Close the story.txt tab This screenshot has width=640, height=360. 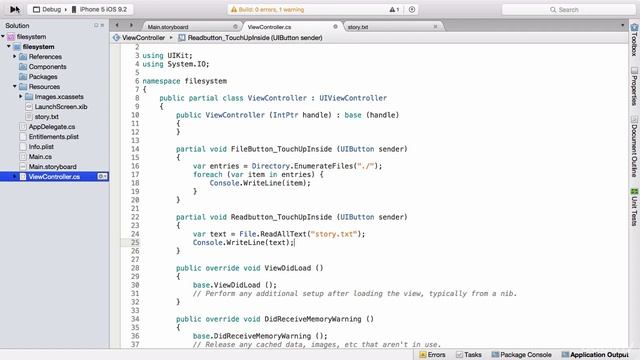click(435, 27)
